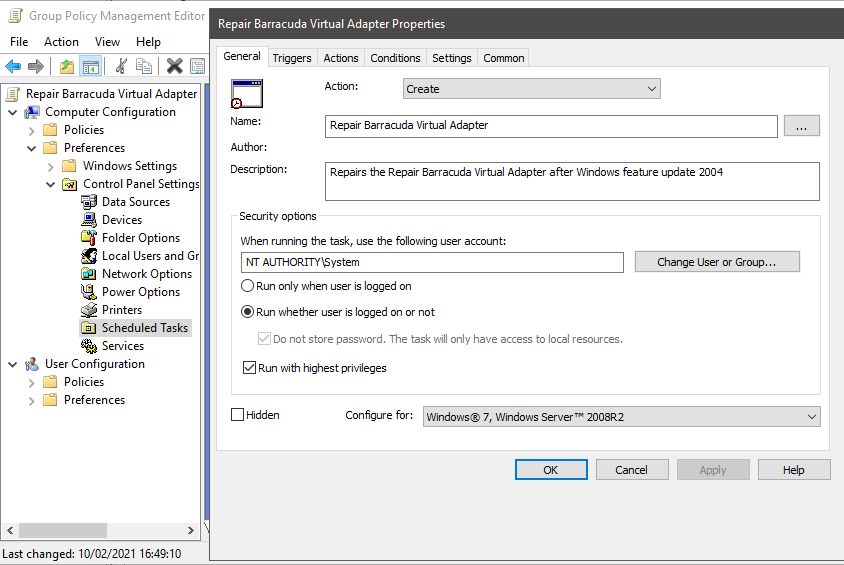Viewport: 844px width, 565px height.
Task: Expand Preferences under User Configuration
Action: 31,401
